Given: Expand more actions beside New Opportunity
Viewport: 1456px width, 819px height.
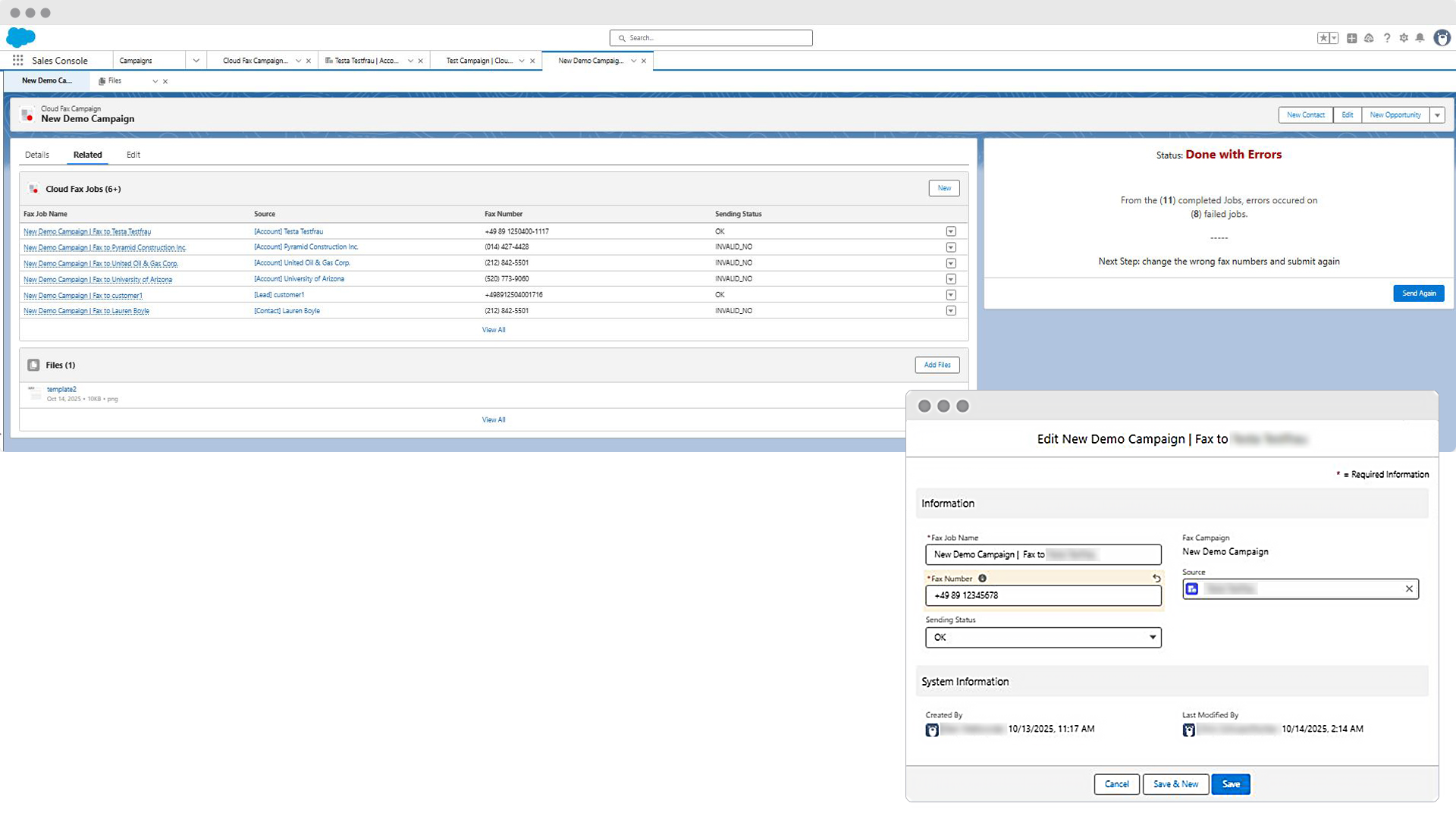Looking at the screenshot, I should click(1437, 115).
